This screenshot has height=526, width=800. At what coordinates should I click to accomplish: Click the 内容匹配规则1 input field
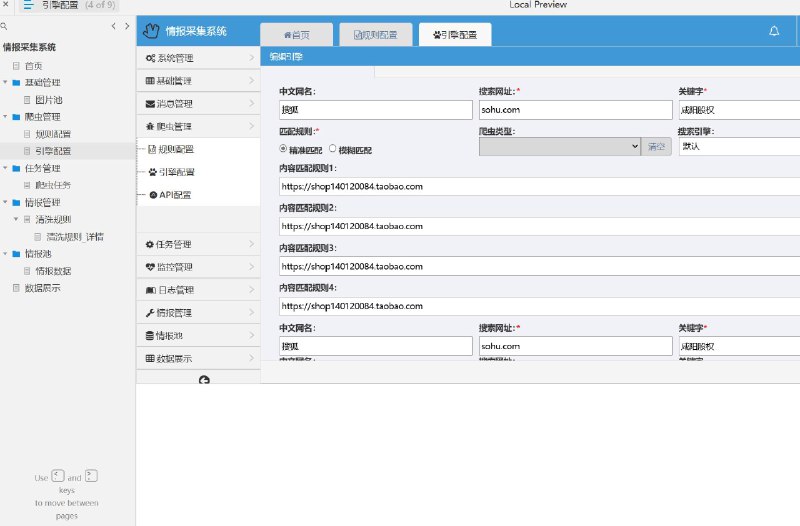point(539,187)
